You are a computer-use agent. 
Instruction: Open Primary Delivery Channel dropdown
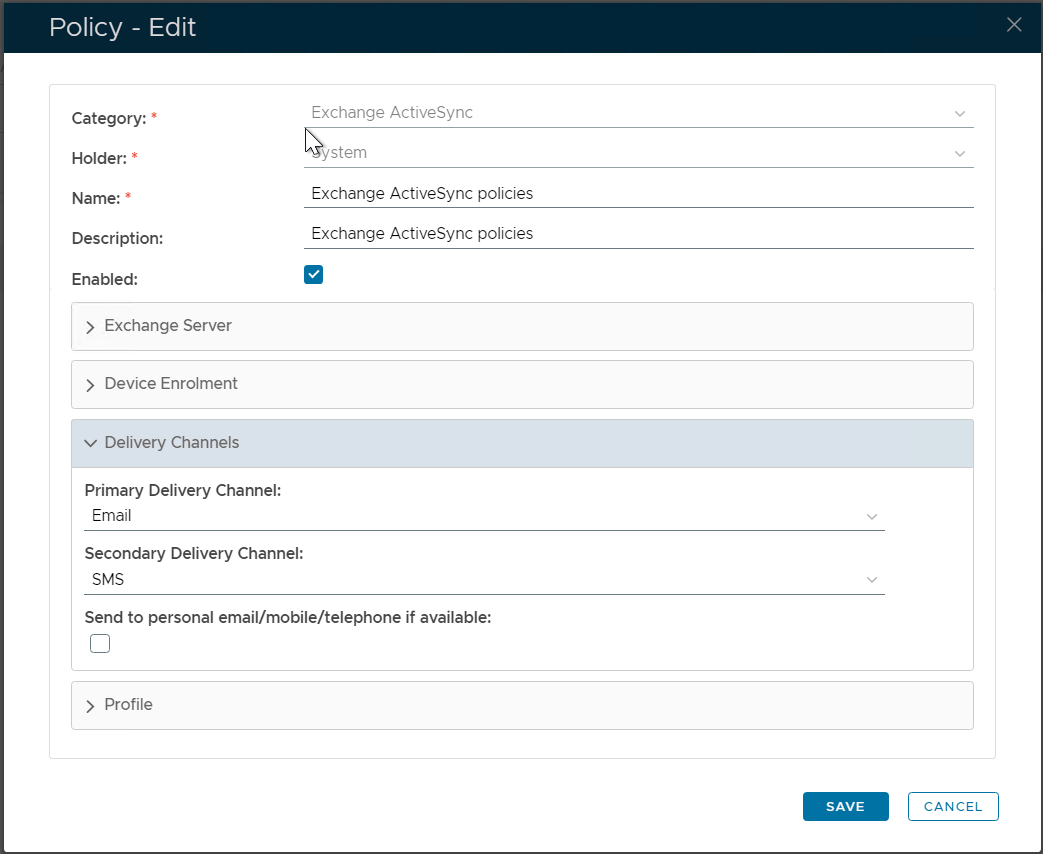click(x=484, y=516)
